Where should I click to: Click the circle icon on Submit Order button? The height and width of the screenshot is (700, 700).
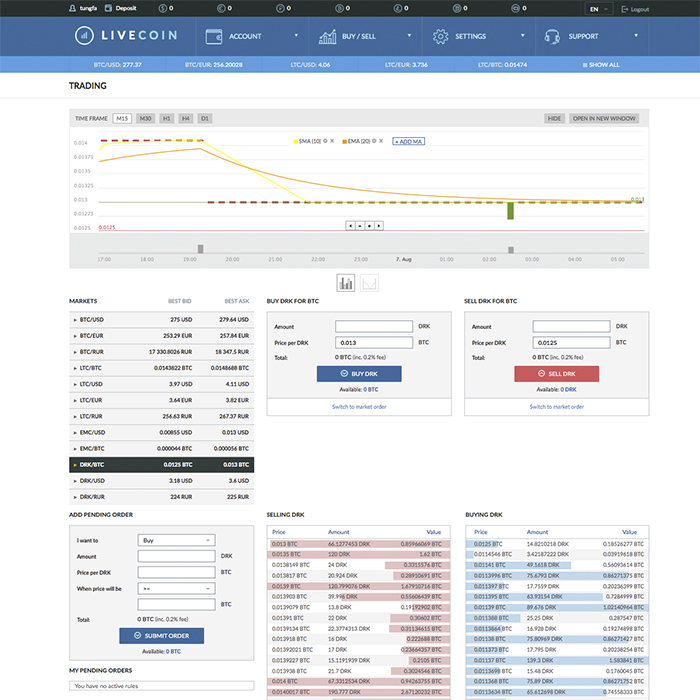138,635
